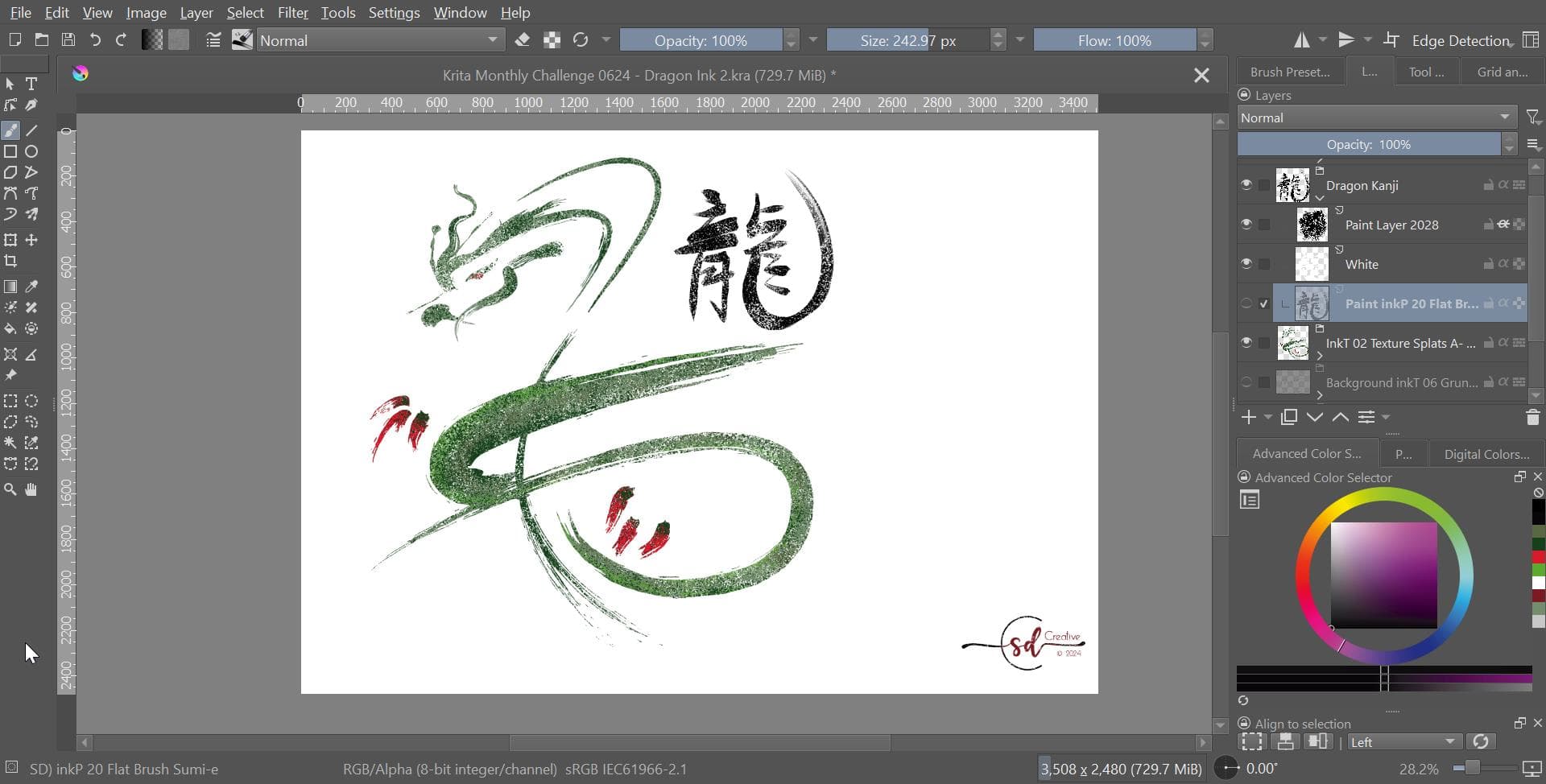The image size is (1546, 784).
Task: Click the Save document icon
Action: tap(68, 40)
